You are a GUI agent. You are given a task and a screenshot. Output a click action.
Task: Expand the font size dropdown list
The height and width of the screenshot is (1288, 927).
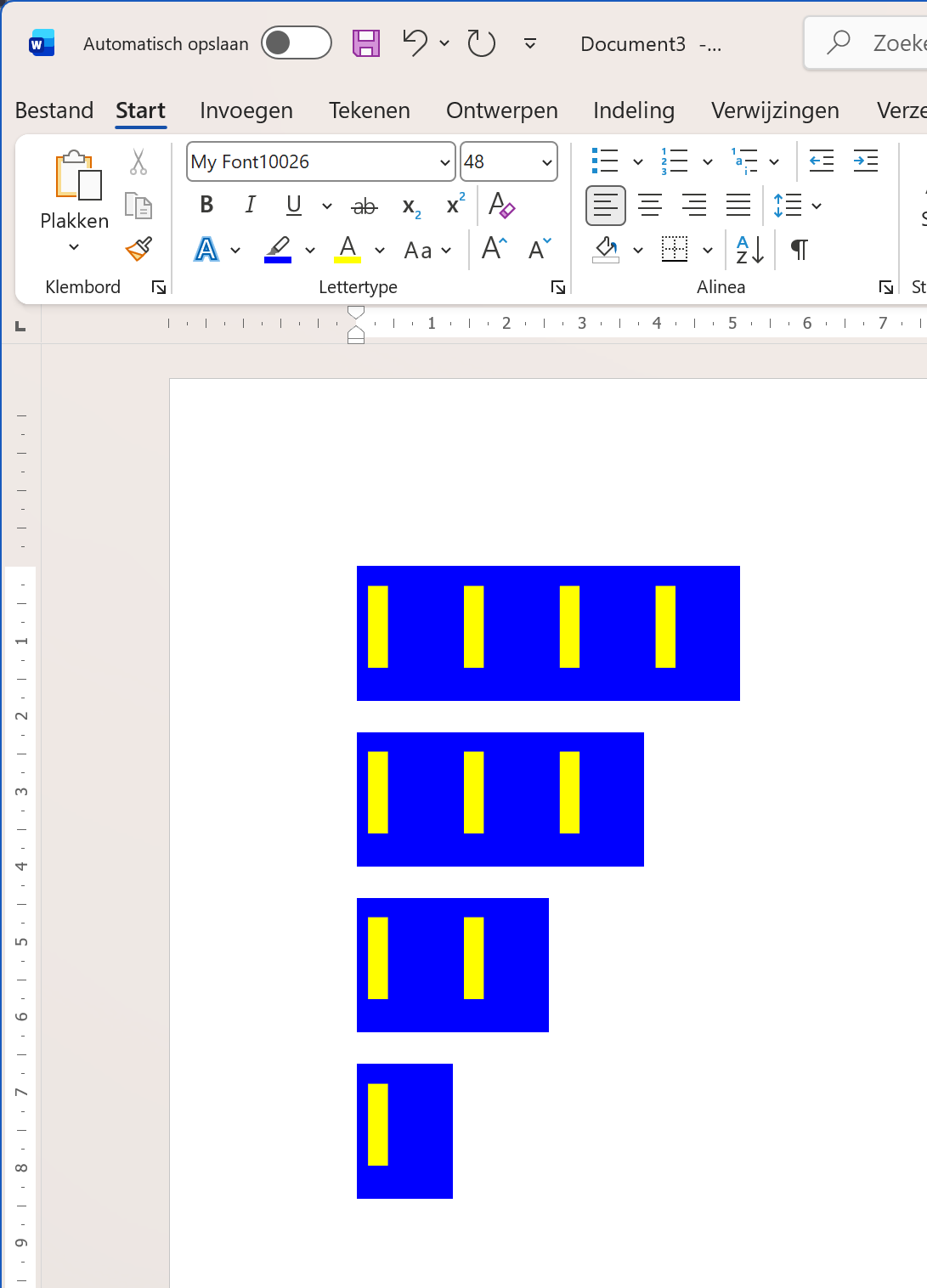click(x=546, y=162)
